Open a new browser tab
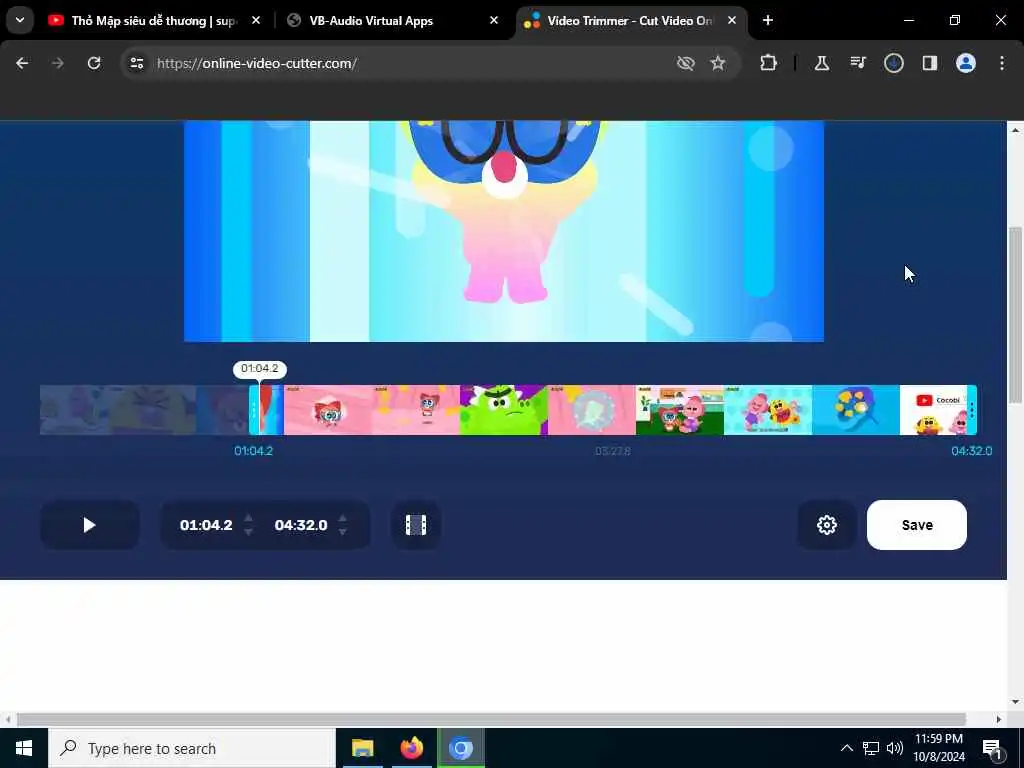 768,21
